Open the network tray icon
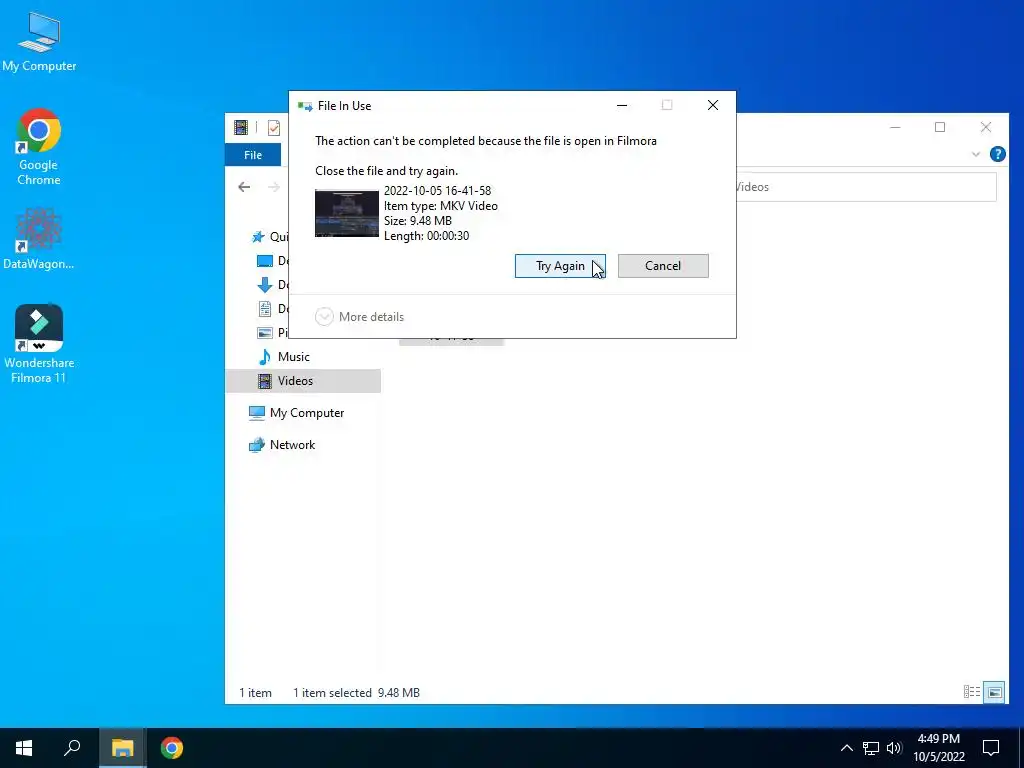The width and height of the screenshot is (1024, 768). pyautogui.click(x=871, y=748)
